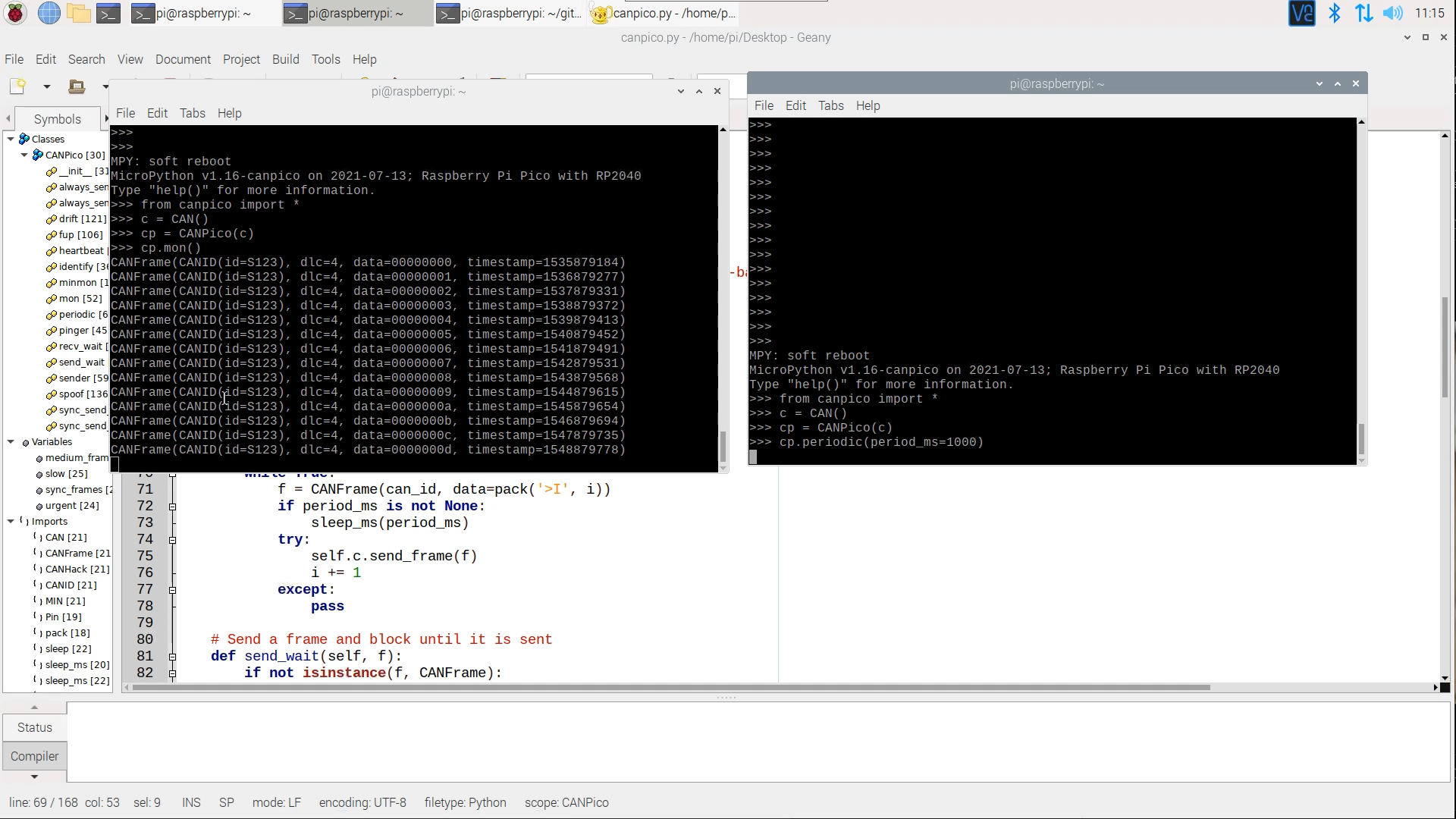This screenshot has width=1456, height=819.
Task: Jump to Pin [19] import
Action: 63,617
